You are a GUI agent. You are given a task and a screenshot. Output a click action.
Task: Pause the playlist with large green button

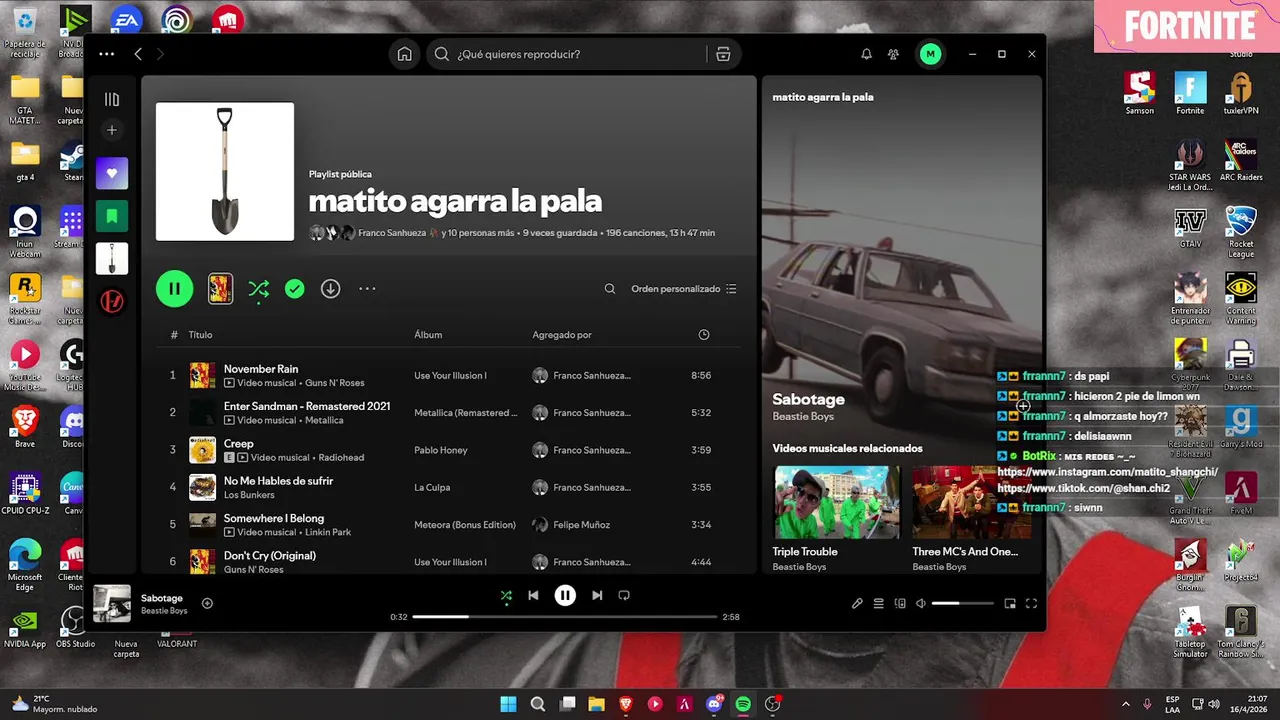coord(174,289)
